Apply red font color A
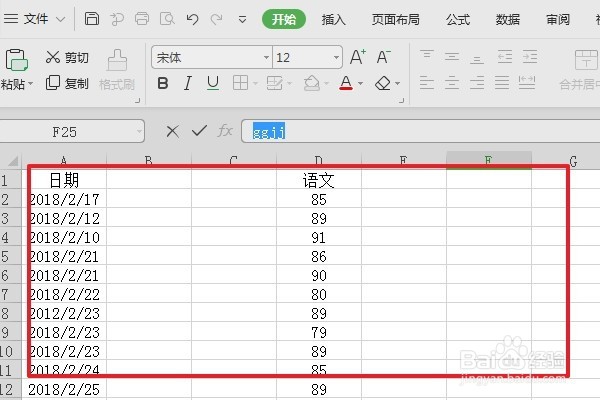The width and height of the screenshot is (600, 400). click(x=346, y=83)
